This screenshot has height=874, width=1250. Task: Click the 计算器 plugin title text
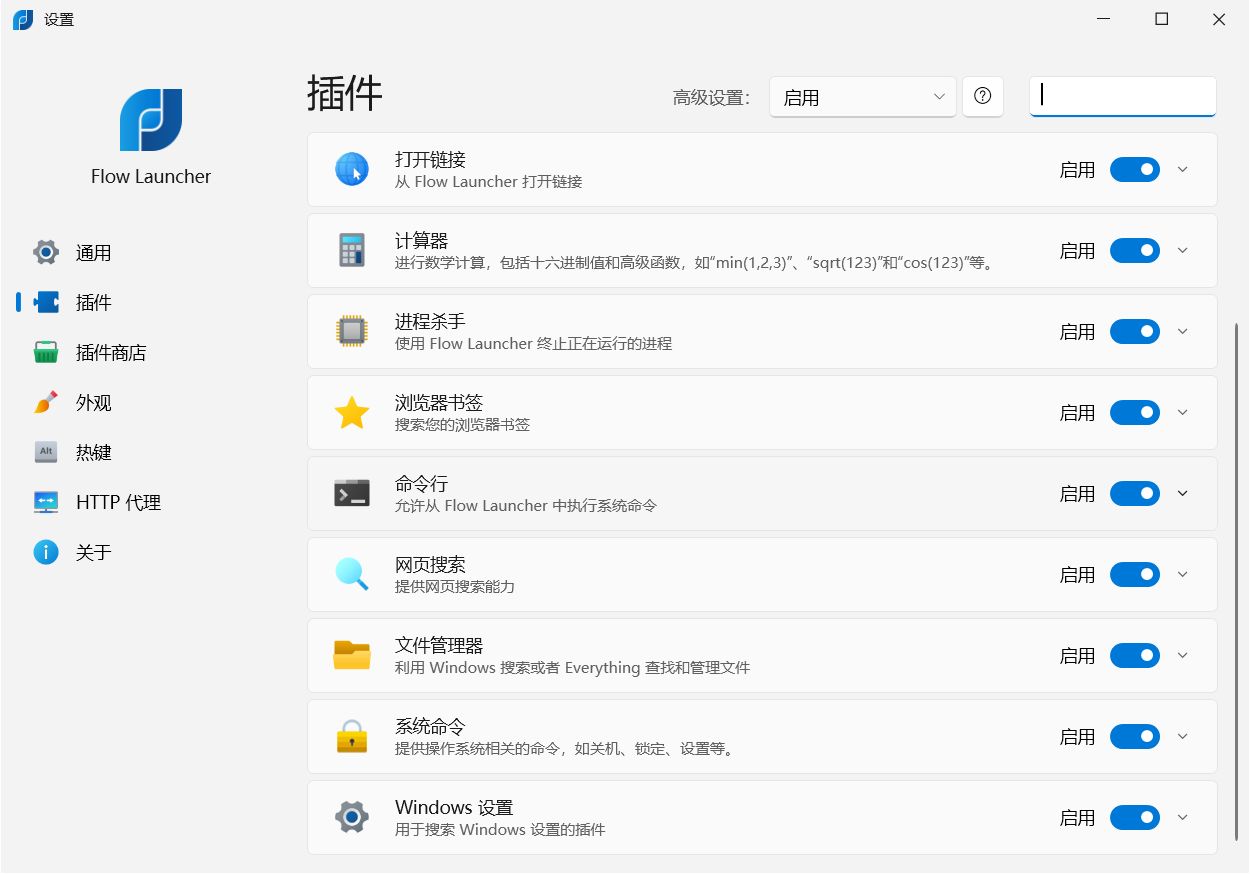pyautogui.click(x=421, y=241)
